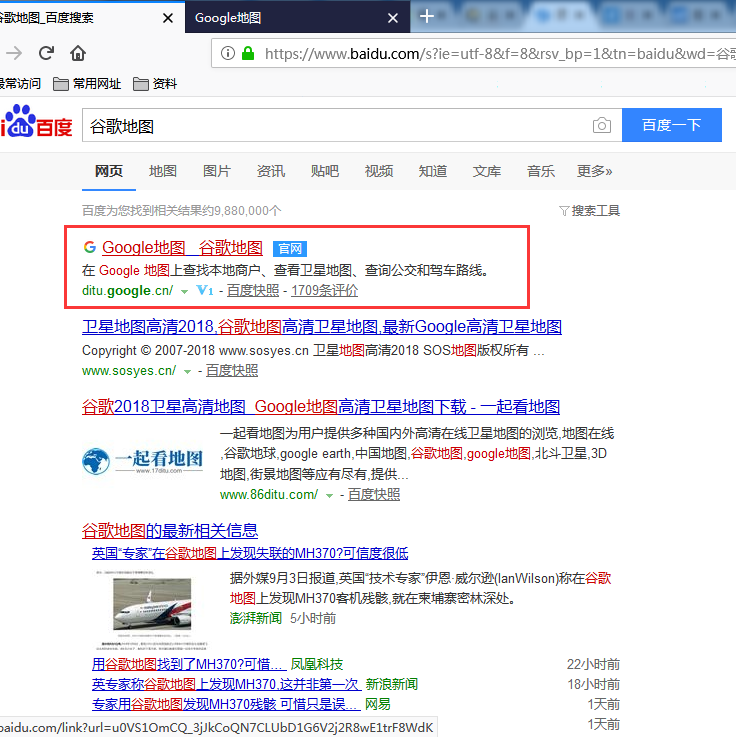The image size is (736, 737).
Task: Go to the browser home page icon
Action: pos(77,53)
